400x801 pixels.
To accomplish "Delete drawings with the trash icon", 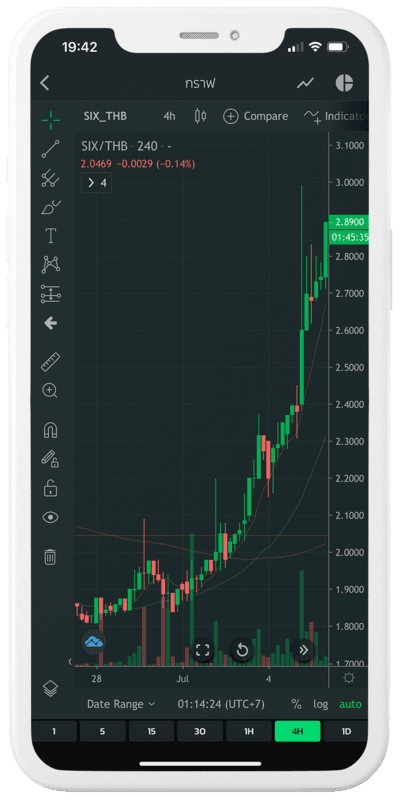I will (x=50, y=556).
